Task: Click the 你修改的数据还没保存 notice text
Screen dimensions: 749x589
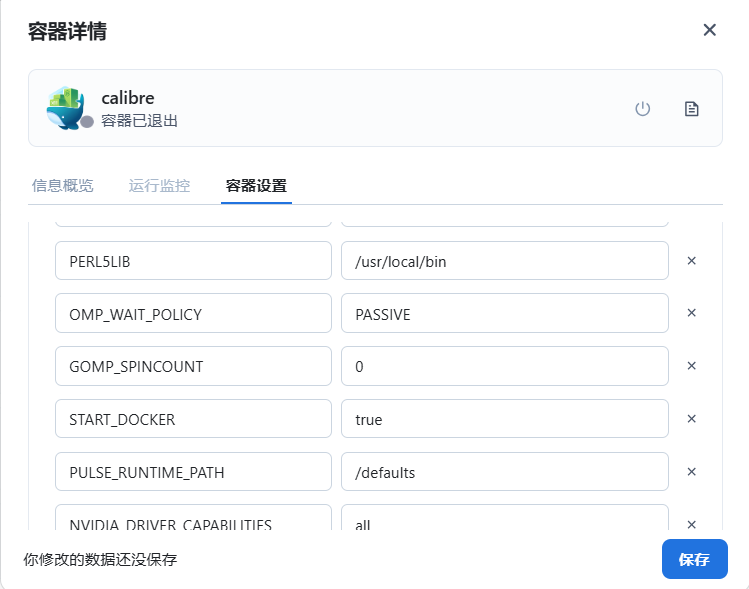Action: 100,559
